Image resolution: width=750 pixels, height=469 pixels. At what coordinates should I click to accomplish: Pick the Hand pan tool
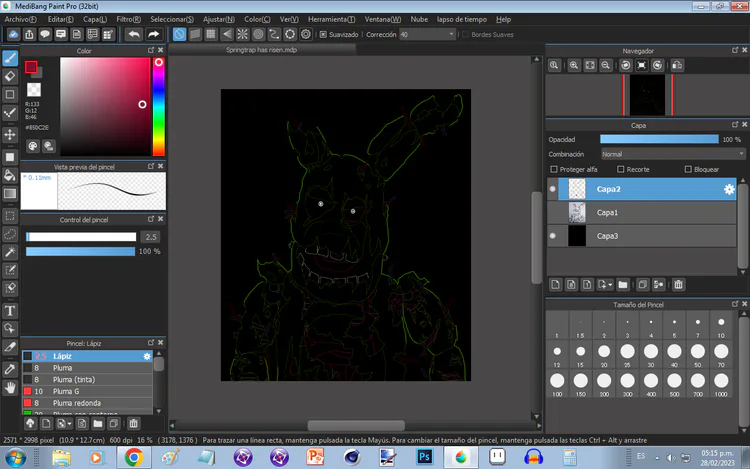point(10,387)
